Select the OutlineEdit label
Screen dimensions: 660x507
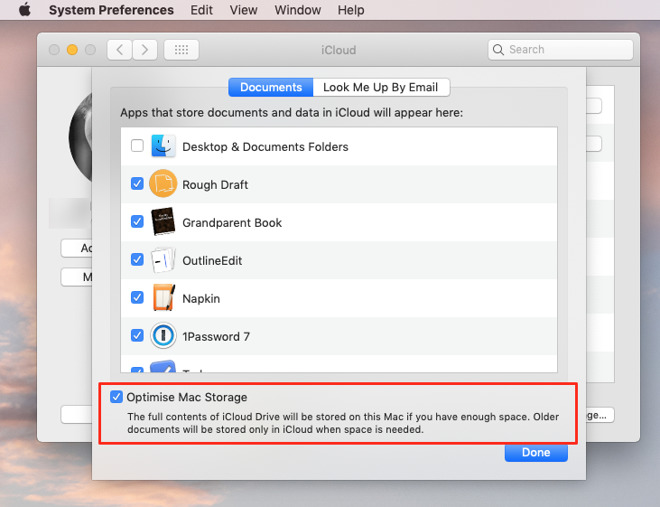212,261
